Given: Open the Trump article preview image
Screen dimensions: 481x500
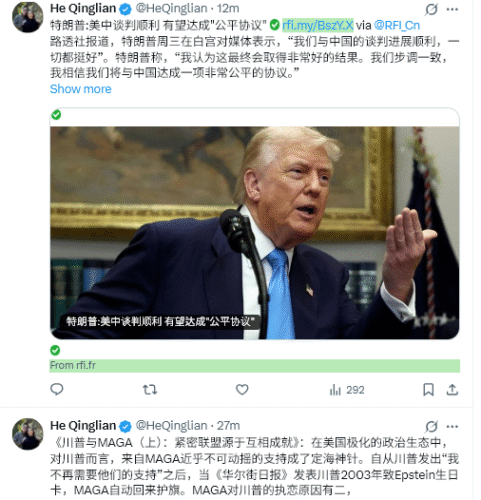Looking at the screenshot, I should pyautogui.click(x=255, y=233).
